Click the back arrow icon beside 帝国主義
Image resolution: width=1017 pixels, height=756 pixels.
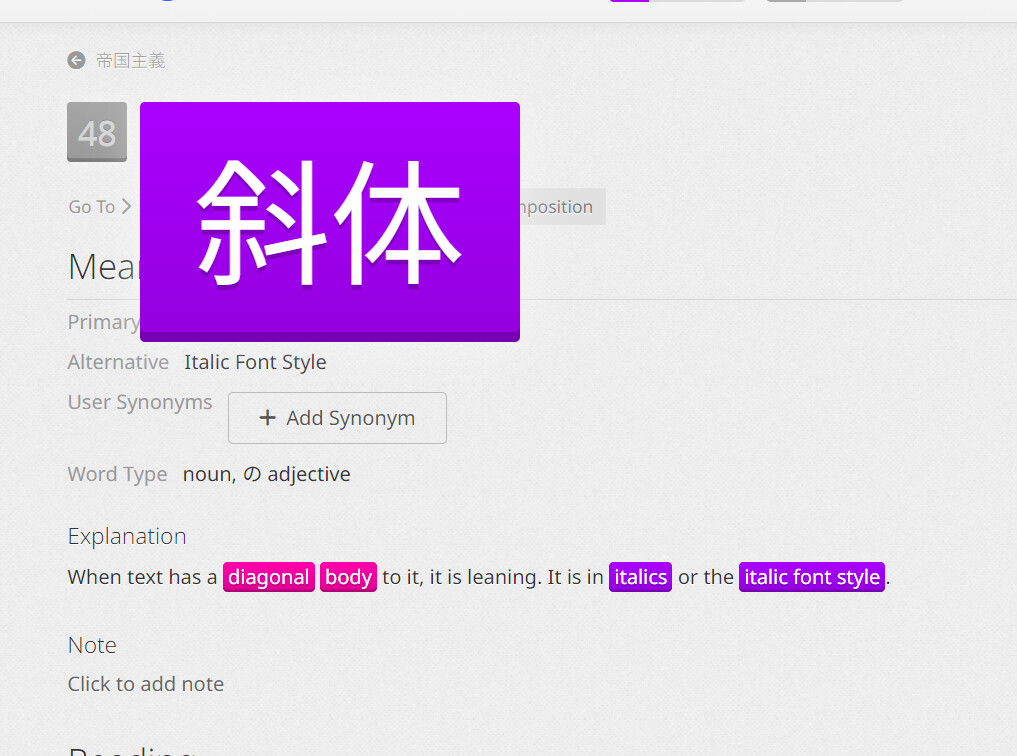[77, 60]
